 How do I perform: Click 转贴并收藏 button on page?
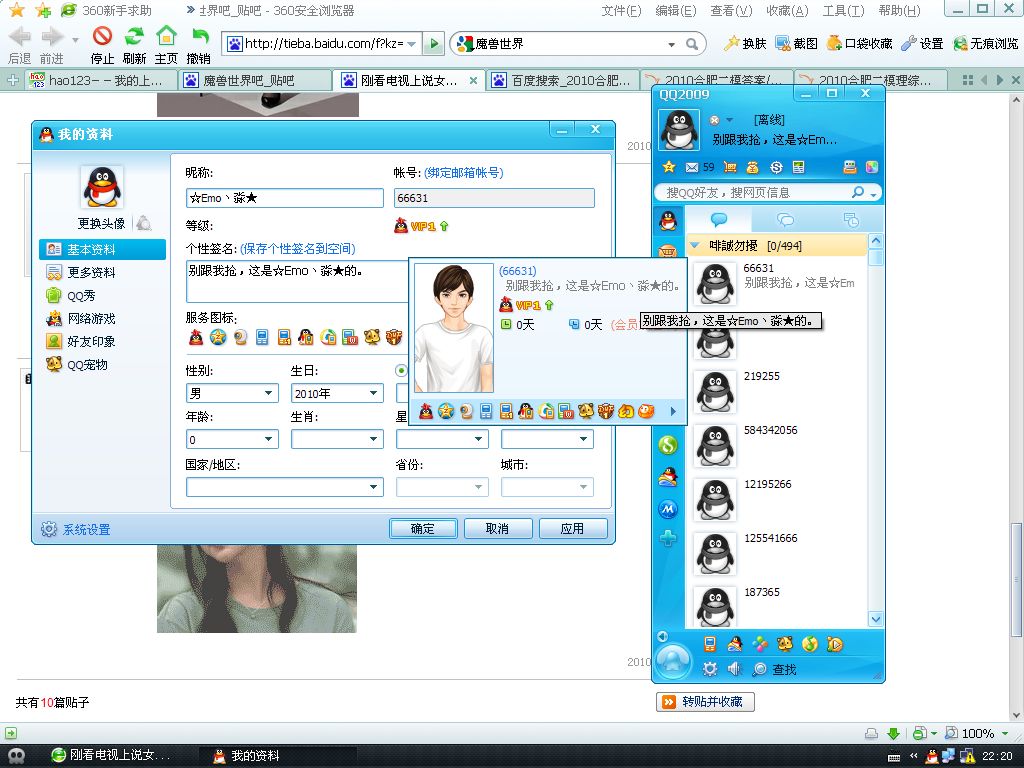click(705, 701)
